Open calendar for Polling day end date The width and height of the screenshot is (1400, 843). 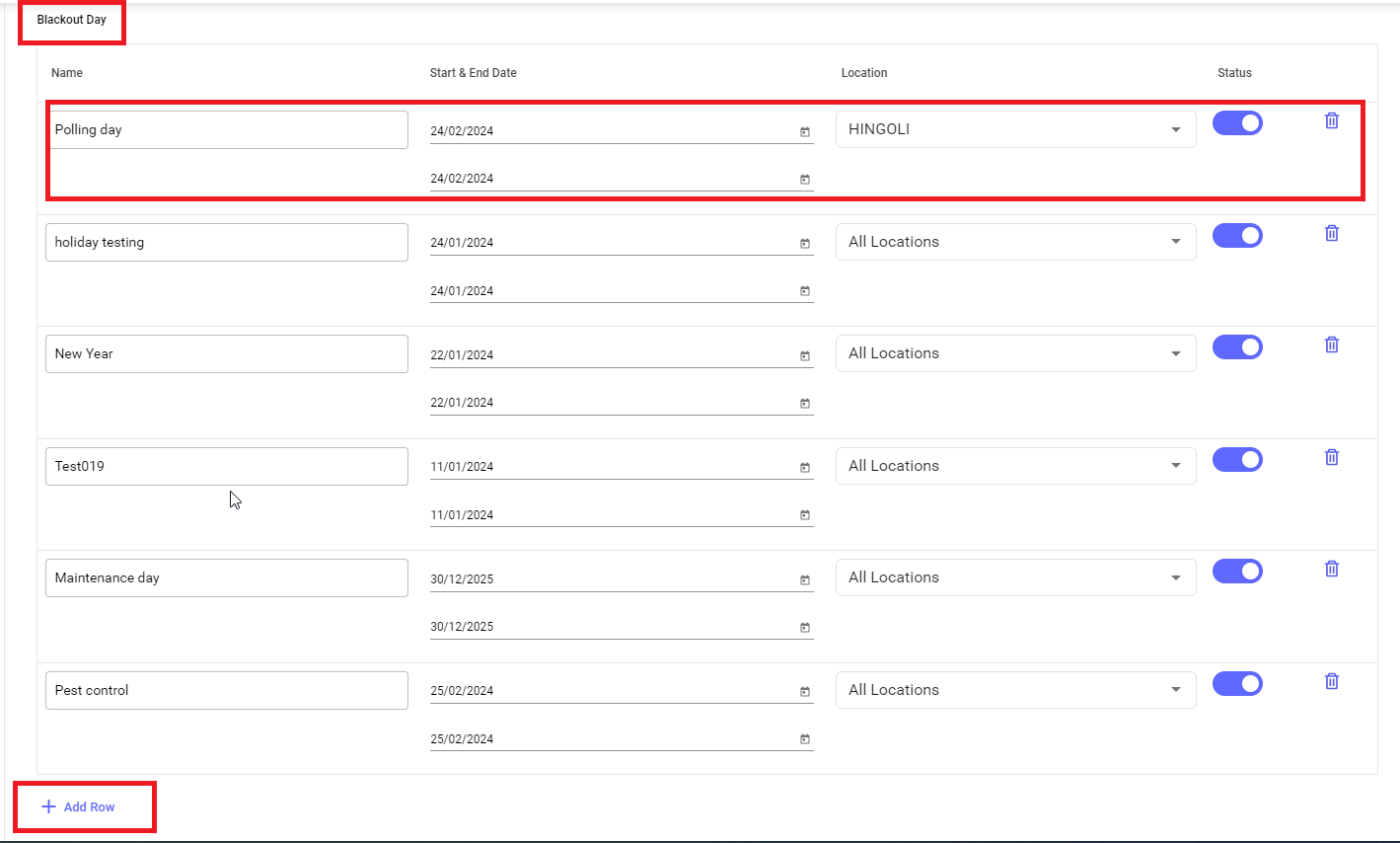click(805, 179)
